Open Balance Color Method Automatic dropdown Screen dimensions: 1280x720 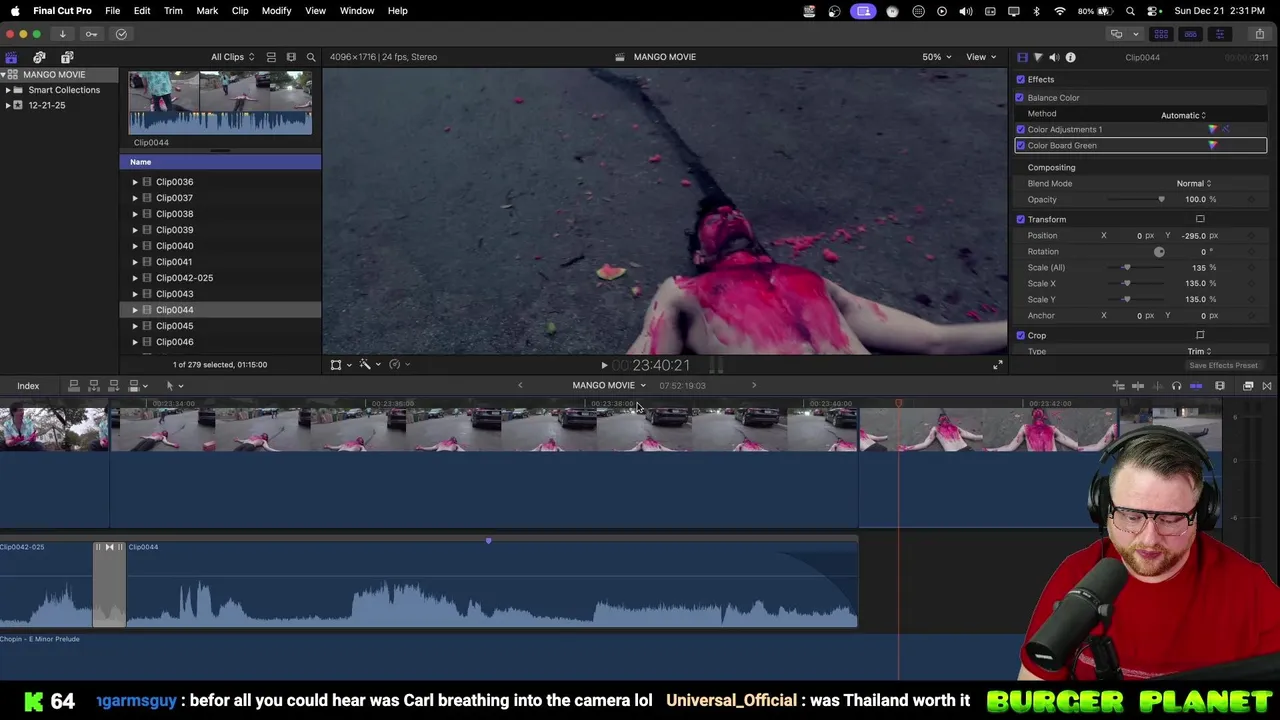(x=1183, y=115)
